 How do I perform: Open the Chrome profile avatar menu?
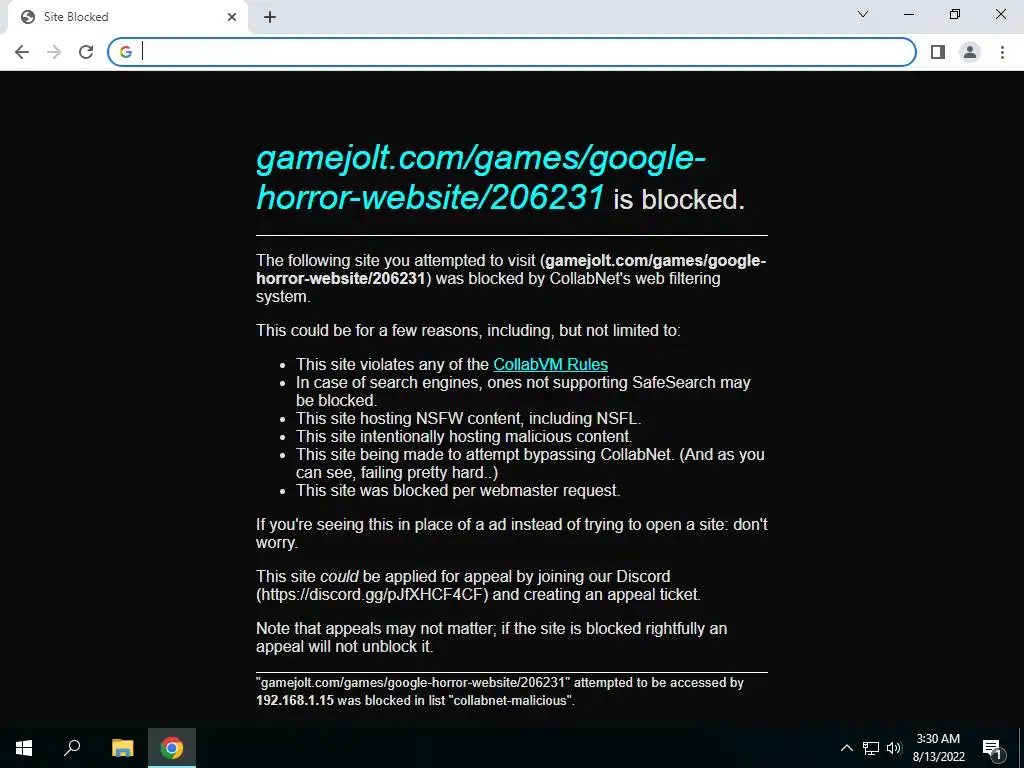click(x=970, y=52)
